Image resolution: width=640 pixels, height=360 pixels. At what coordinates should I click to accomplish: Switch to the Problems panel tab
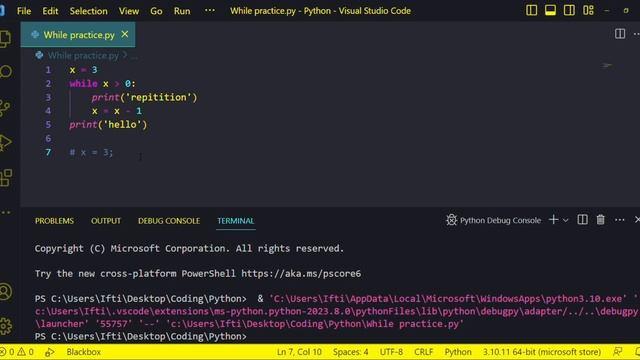(54, 221)
